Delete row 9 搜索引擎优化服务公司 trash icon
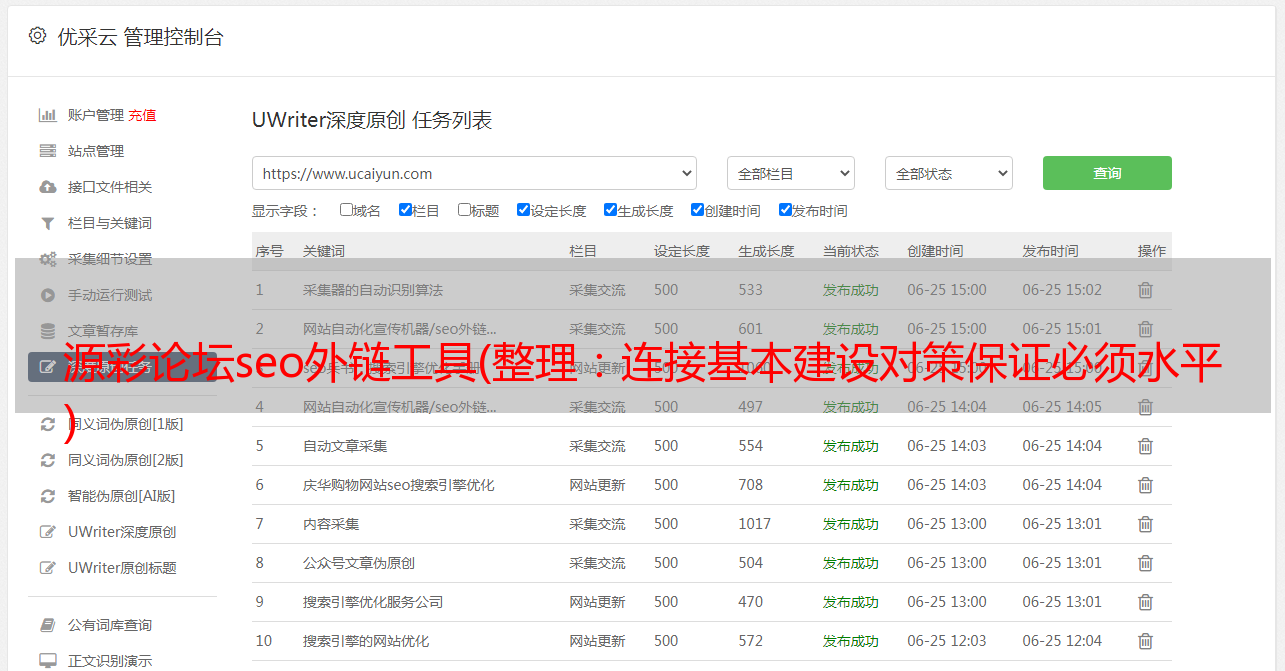The image size is (1285, 671). point(1146,602)
